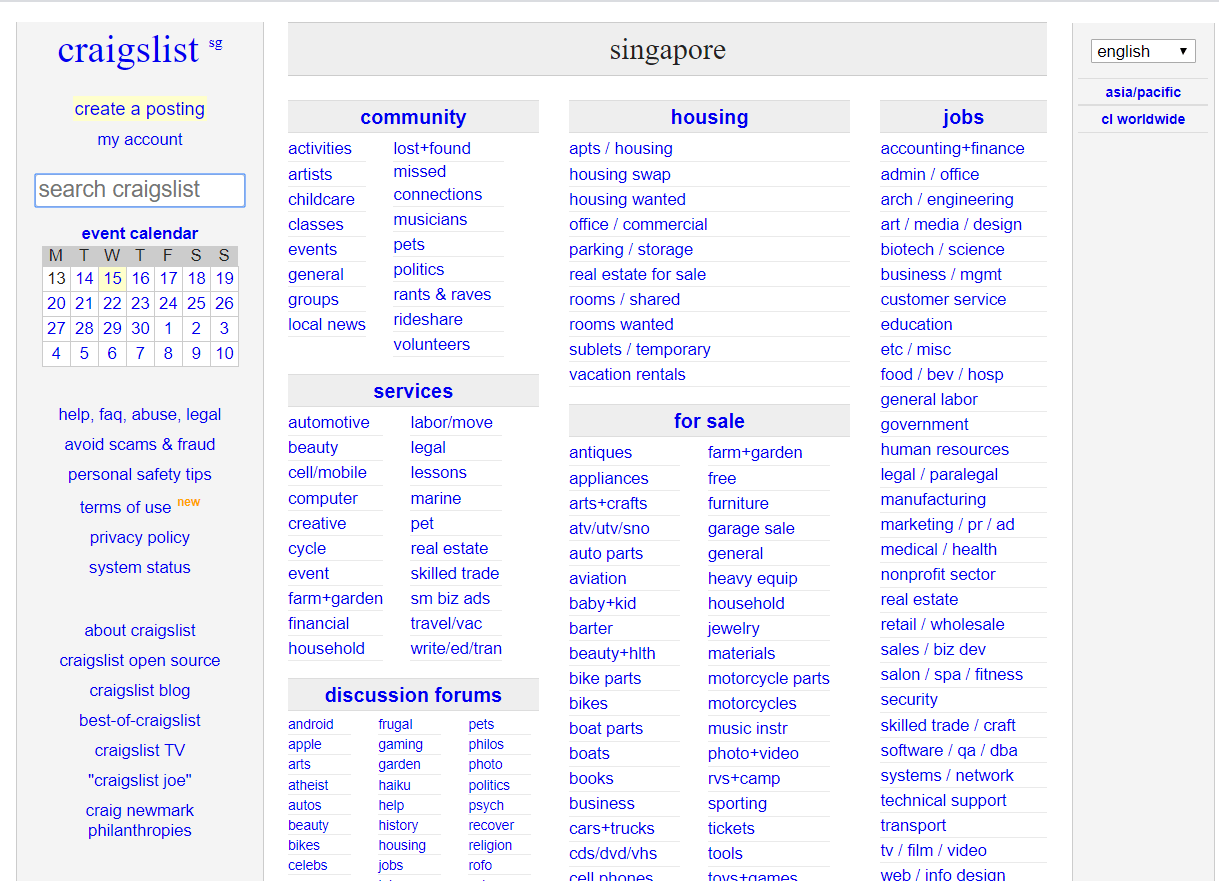This screenshot has height=881, width=1219.
Task: Browse community activities listings
Action: pos(320,148)
